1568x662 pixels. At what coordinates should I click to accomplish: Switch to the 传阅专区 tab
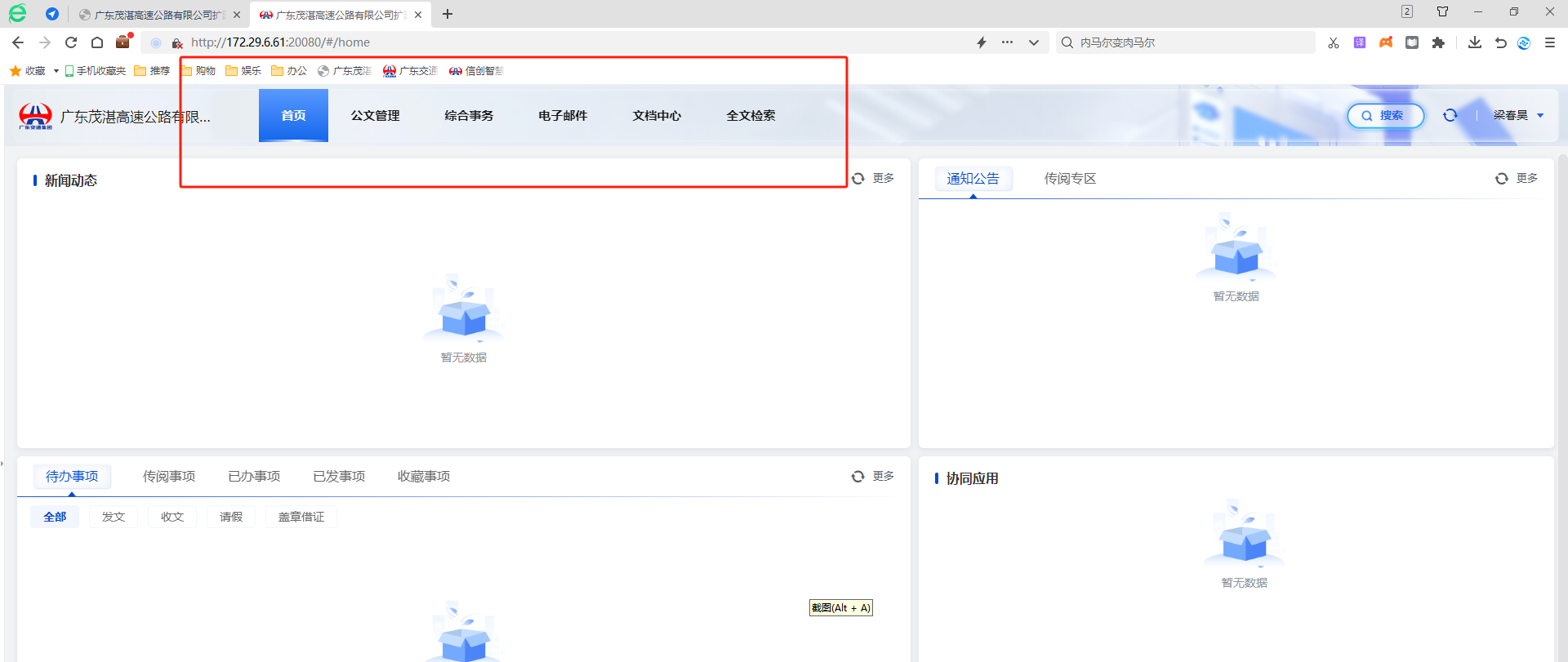(x=1071, y=179)
